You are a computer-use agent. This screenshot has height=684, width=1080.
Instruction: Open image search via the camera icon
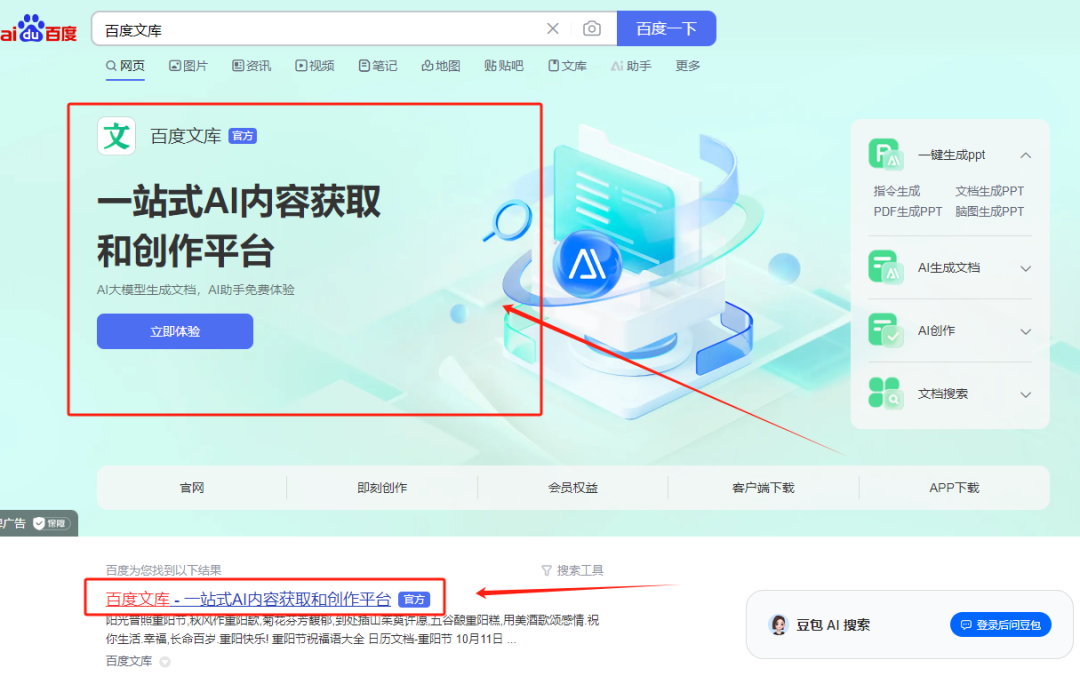(592, 29)
